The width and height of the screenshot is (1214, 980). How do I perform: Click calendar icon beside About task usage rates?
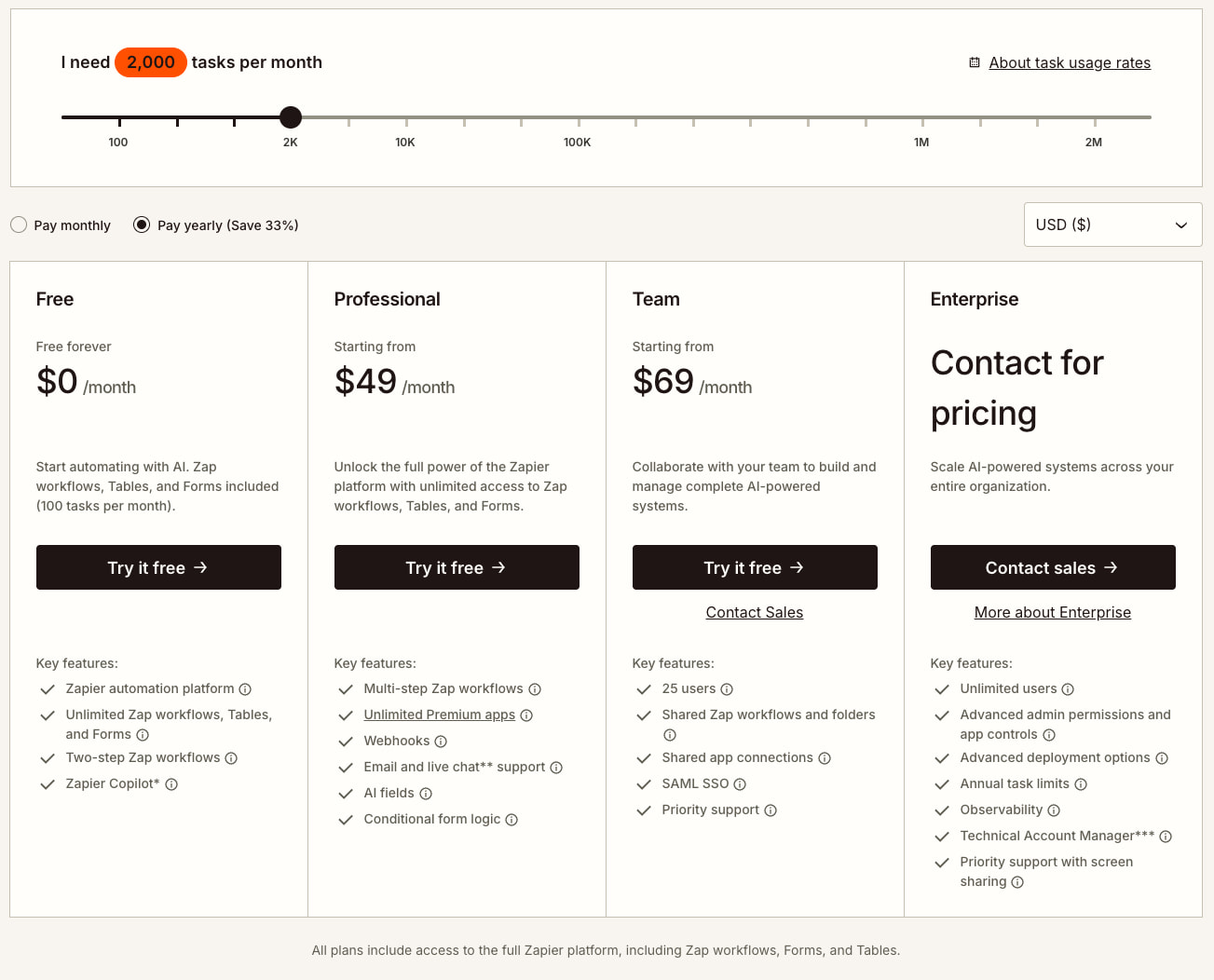click(x=975, y=62)
